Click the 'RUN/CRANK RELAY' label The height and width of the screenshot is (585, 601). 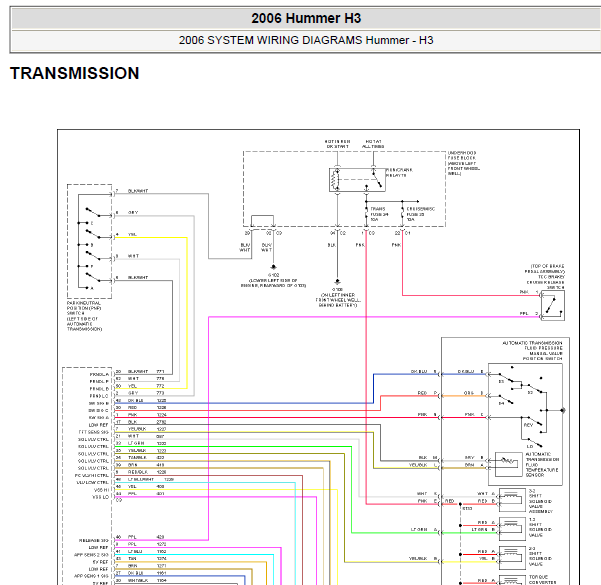[x=399, y=173]
